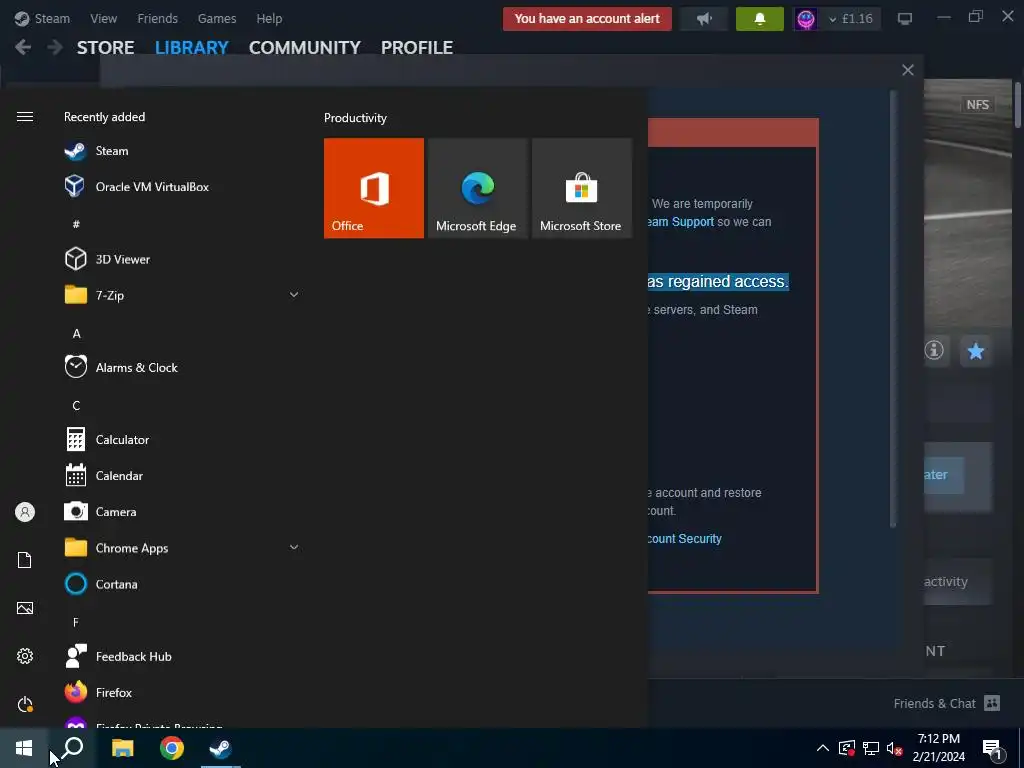Expand the Start menu hamburger navigation
The height and width of the screenshot is (768, 1024).
25,117
